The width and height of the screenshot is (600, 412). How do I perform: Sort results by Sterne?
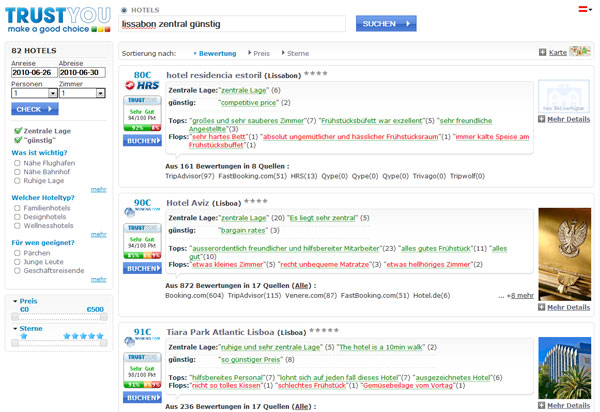click(298, 54)
